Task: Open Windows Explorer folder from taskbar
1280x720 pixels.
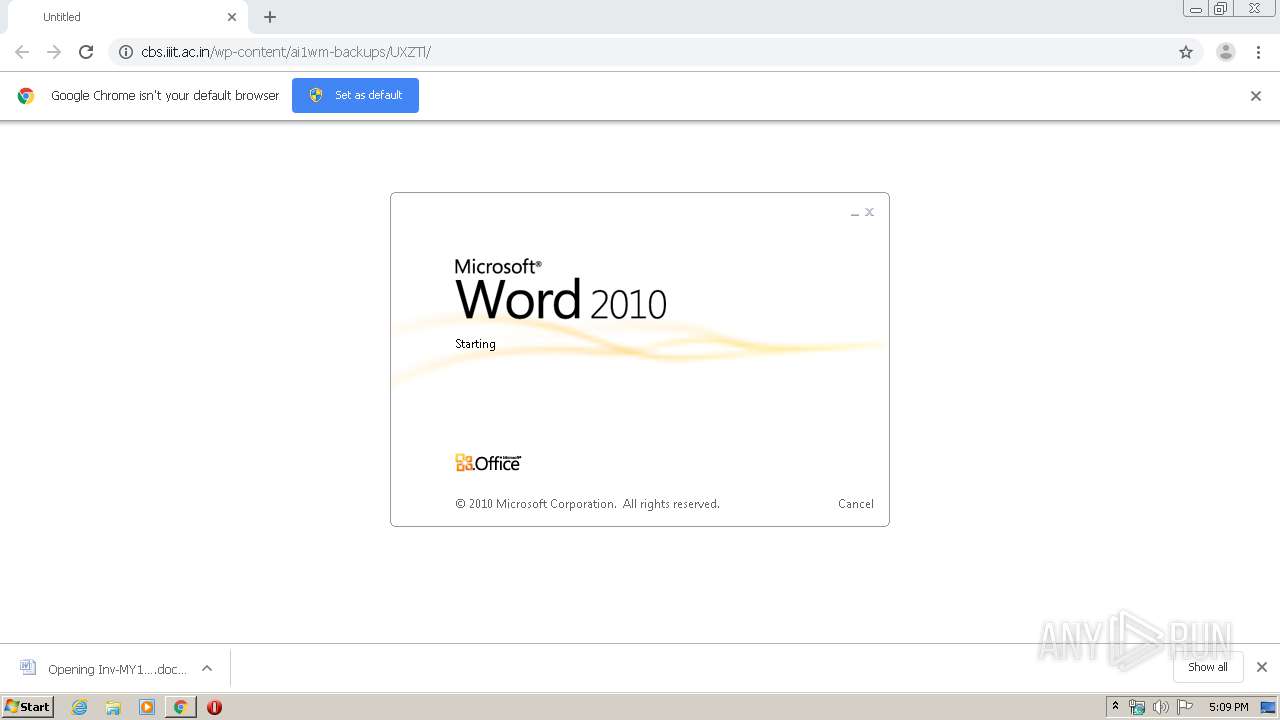Action: (113, 707)
